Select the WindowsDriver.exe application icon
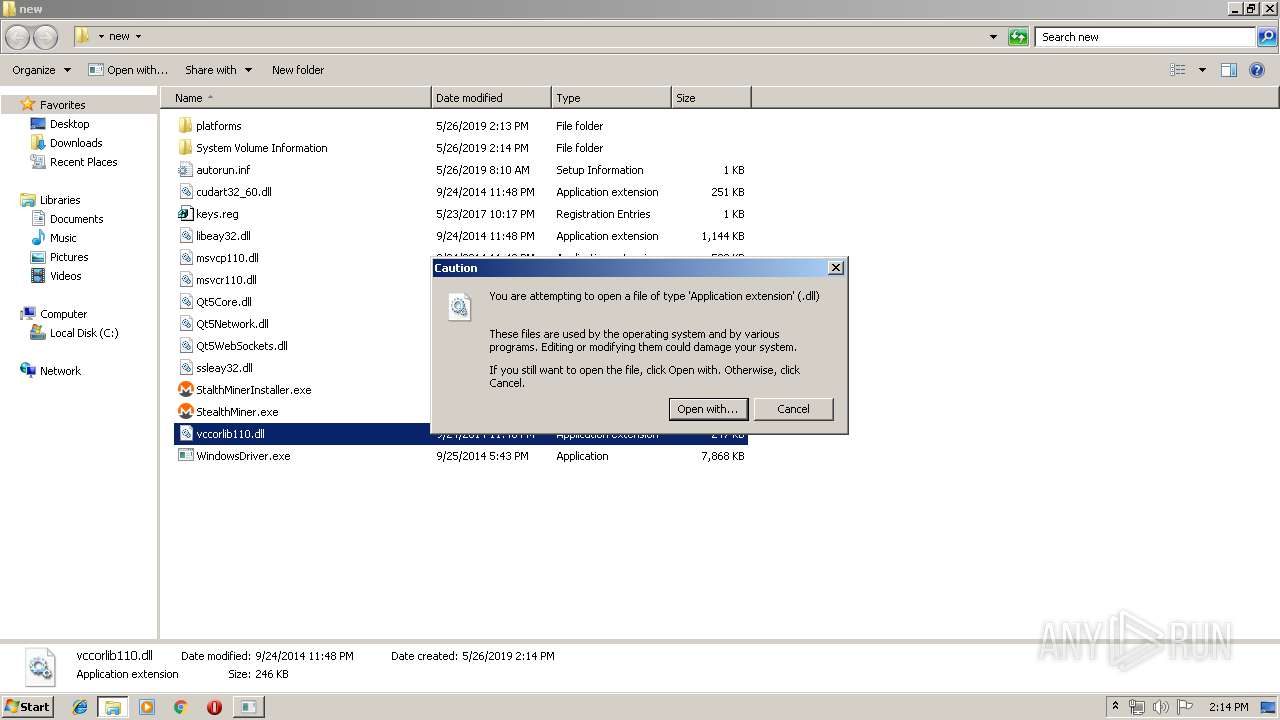The image size is (1280, 720). pyautogui.click(x=185, y=456)
